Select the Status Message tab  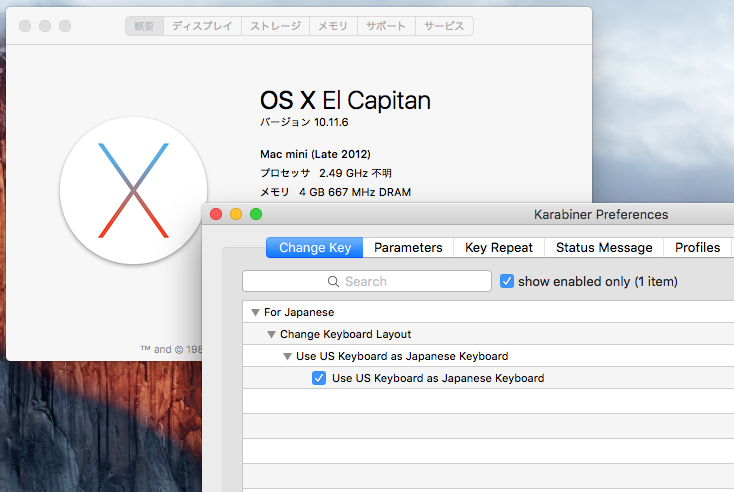pos(604,248)
